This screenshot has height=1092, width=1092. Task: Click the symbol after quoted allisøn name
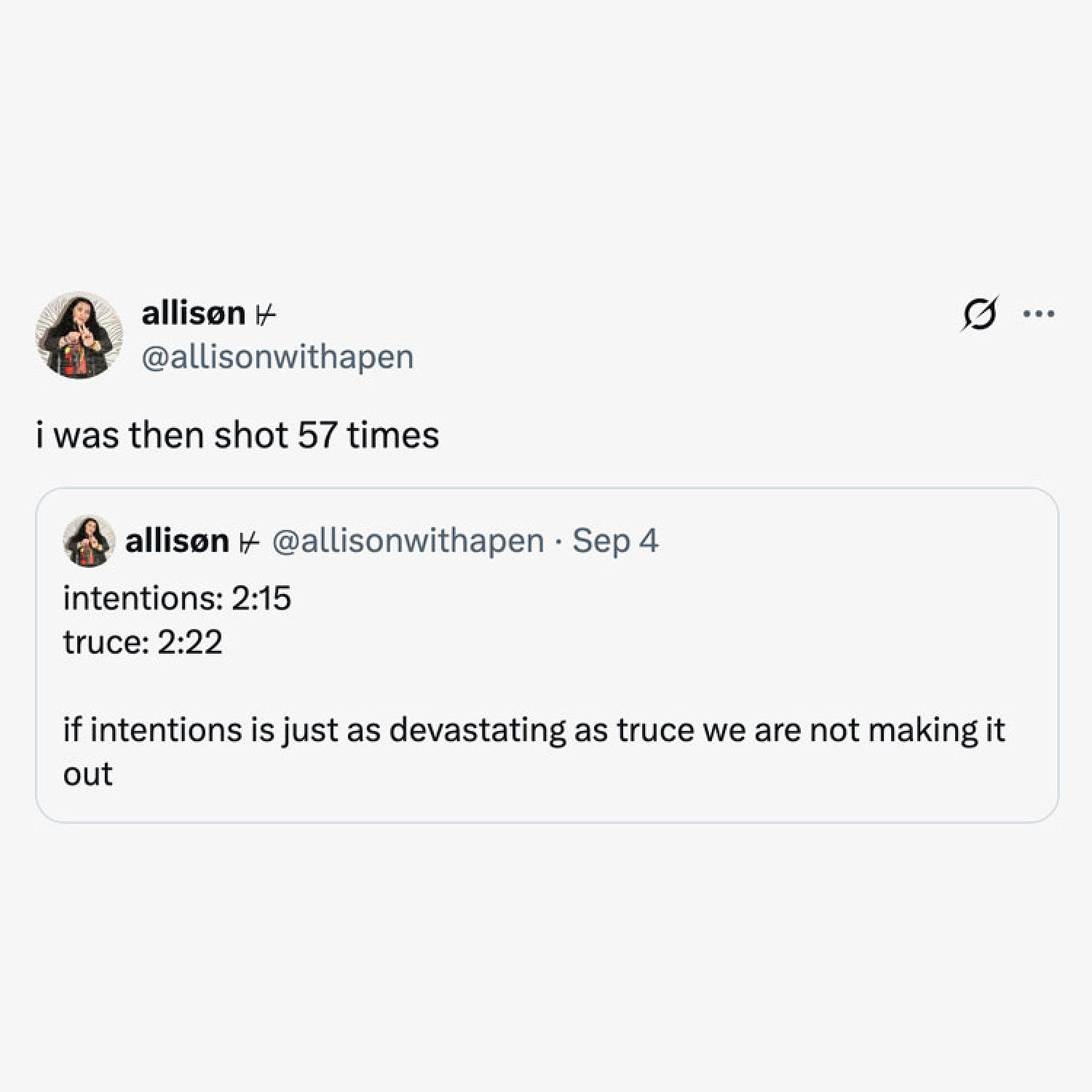click(249, 542)
